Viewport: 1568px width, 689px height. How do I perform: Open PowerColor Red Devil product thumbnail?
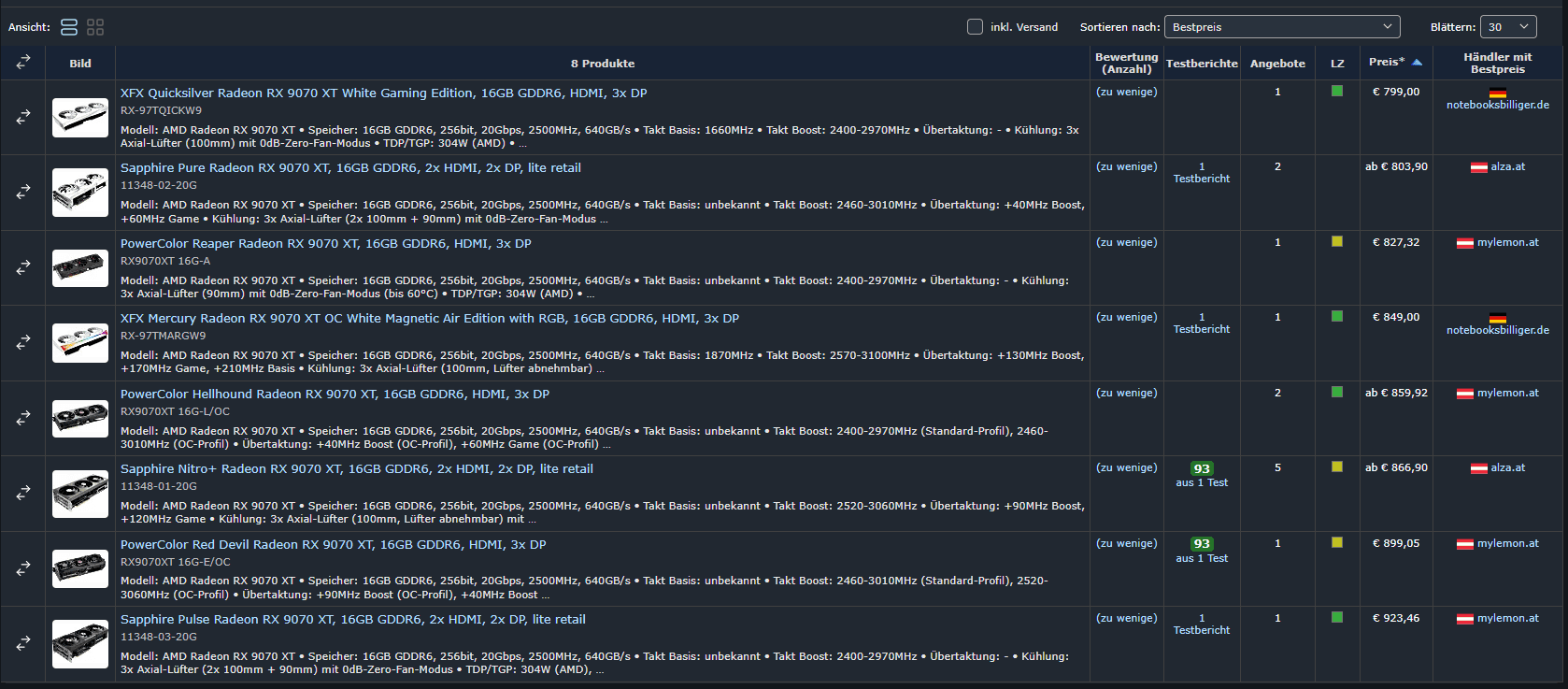point(80,568)
